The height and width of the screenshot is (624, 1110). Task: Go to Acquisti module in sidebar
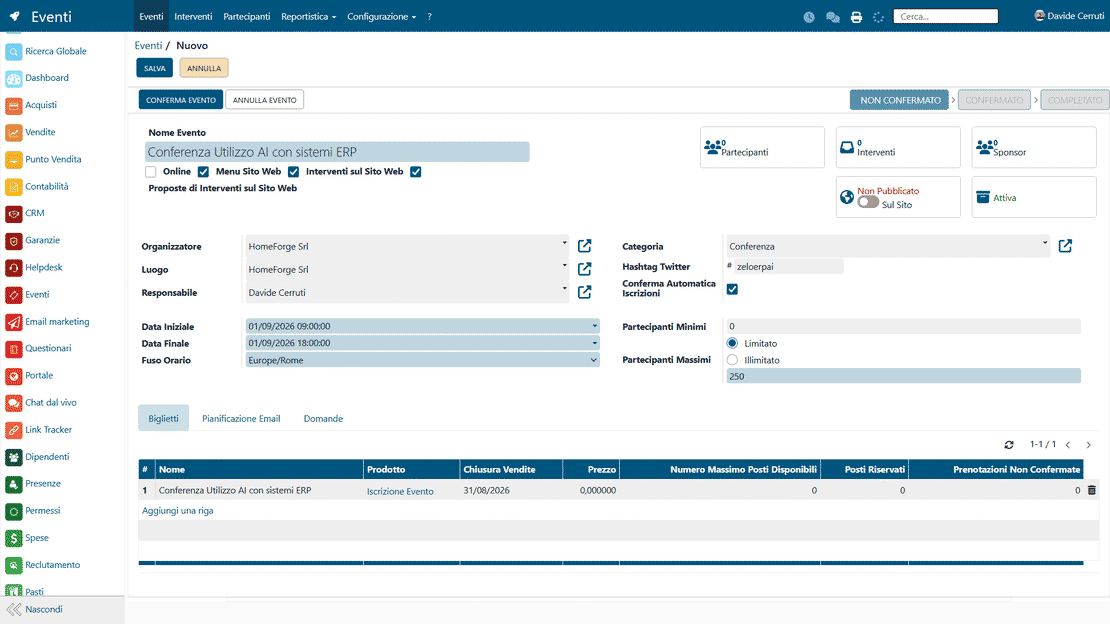(31, 105)
